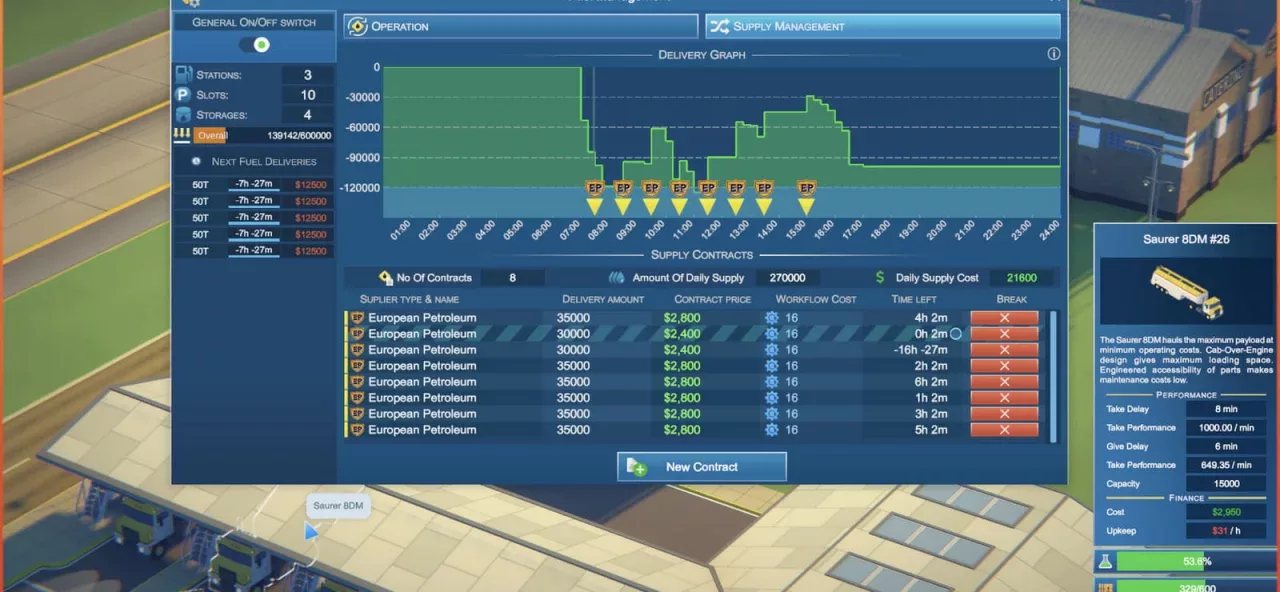The height and width of the screenshot is (592, 1280).
Task: Click the 139142/600000 overall storage value
Action: (299, 136)
